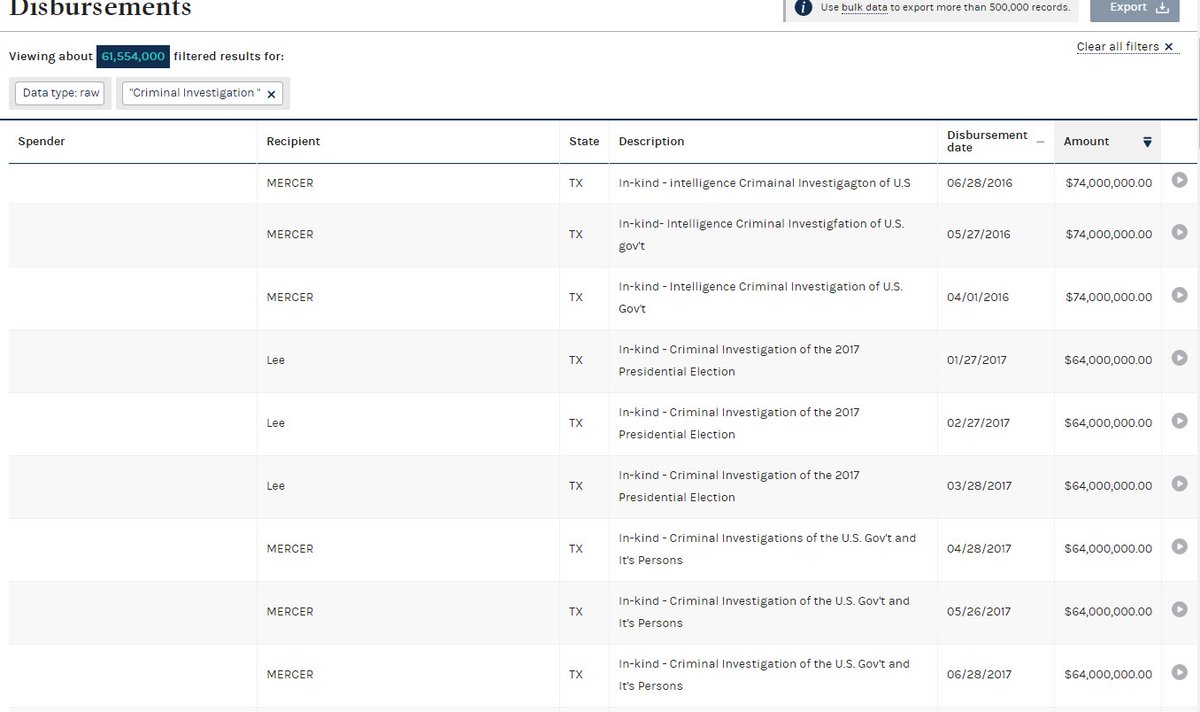This screenshot has width=1200, height=712.
Task: Click description in the 04/01/2016 row
Action: pyautogui.click(x=761, y=298)
